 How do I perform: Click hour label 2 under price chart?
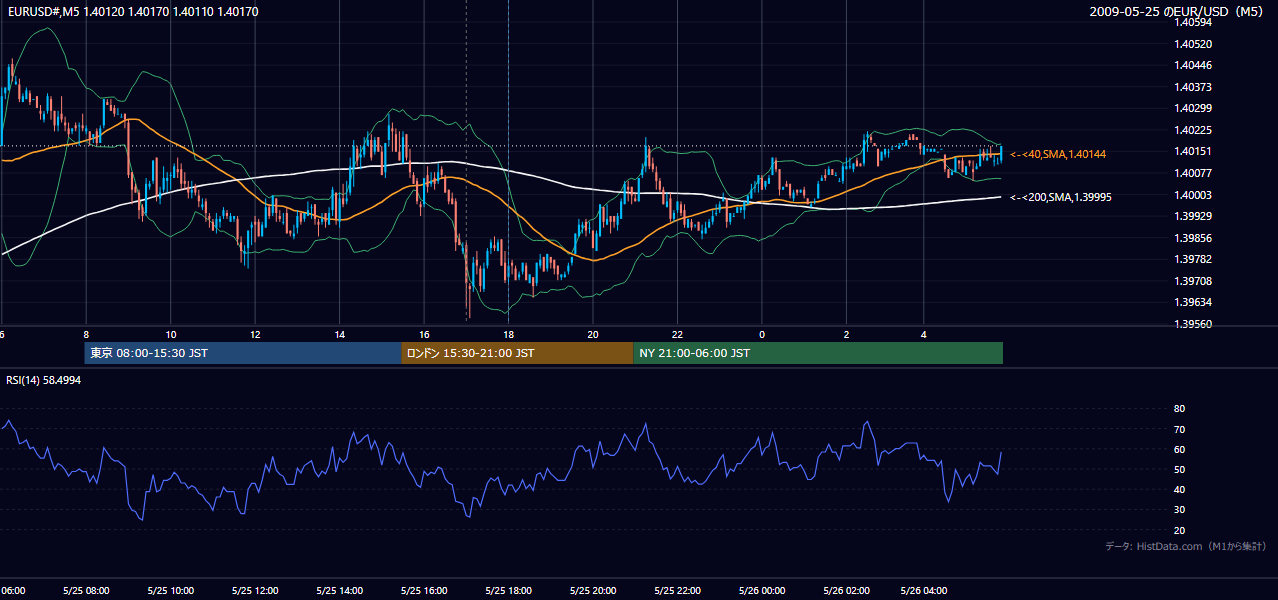pyautogui.click(x=846, y=335)
